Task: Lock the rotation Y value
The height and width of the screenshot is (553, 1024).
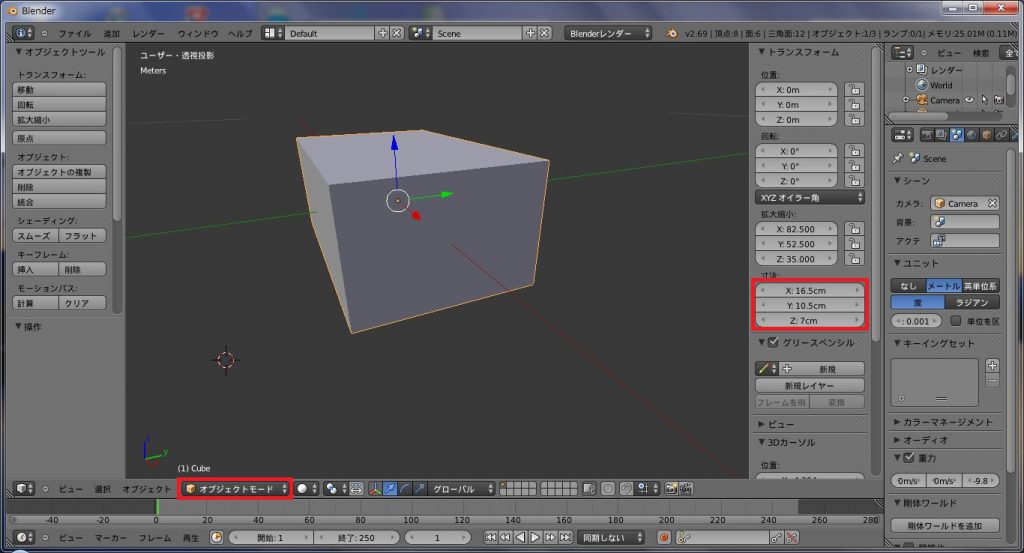Action: pos(854,166)
